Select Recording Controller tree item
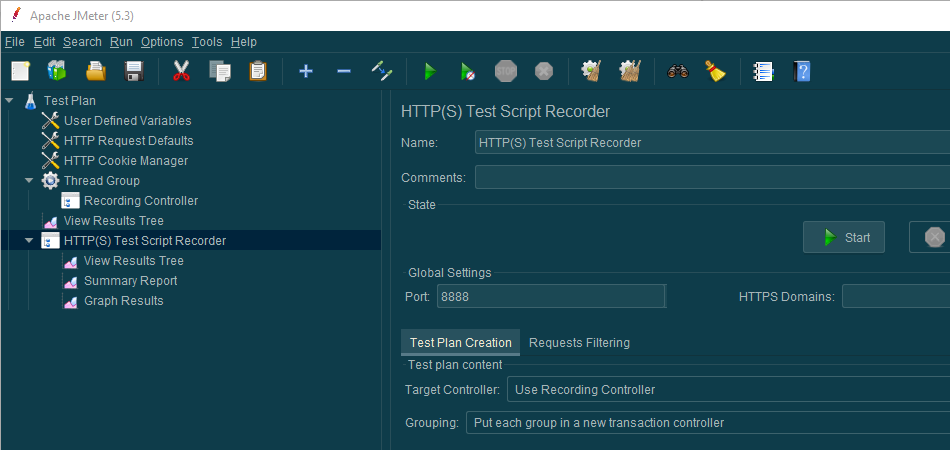This screenshot has width=950, height=450. pos(141,200)
